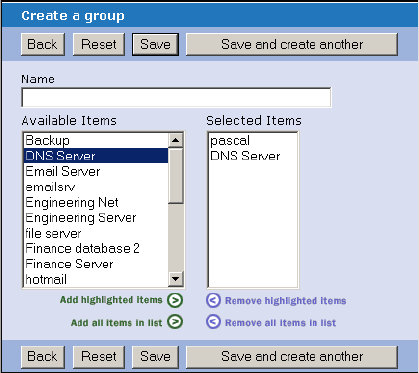Click bottom Save and create another button
The height and width of the screenshot is (373, 419).
coord(292,357)
